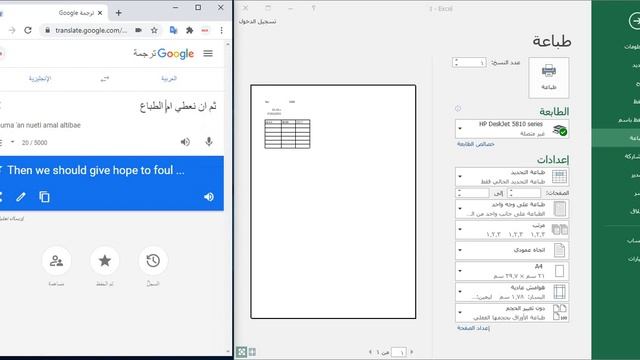Suggest an edit with the pencil icon
Image resolution: width=640 pixels, height=360 pixels.
21,197
